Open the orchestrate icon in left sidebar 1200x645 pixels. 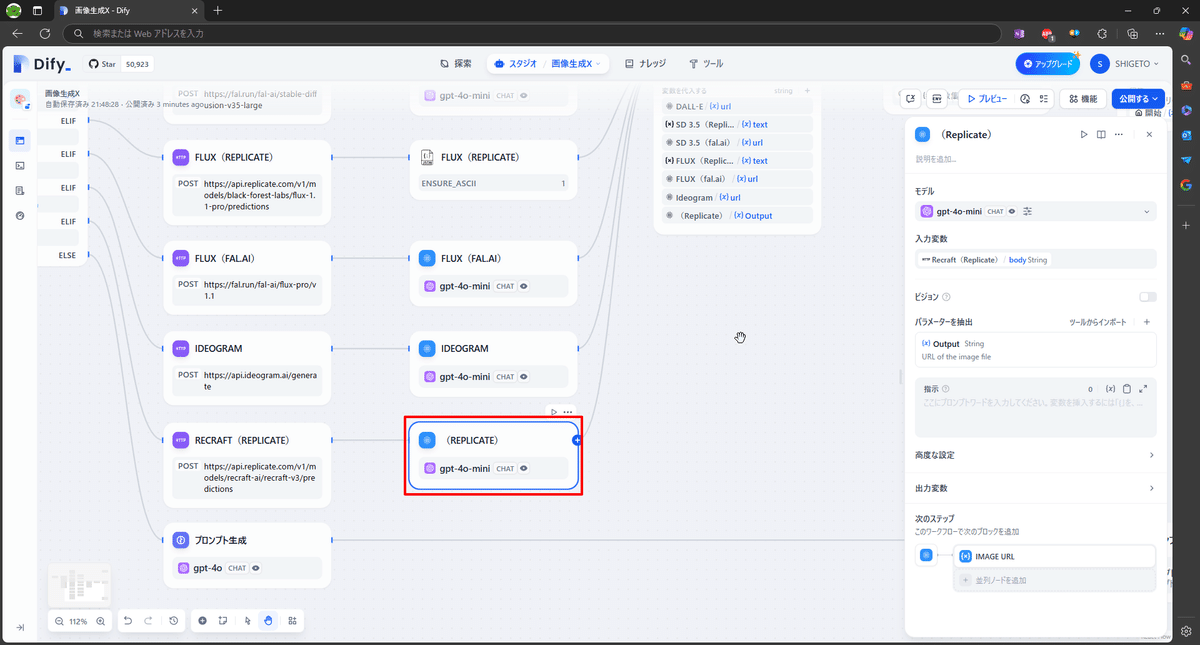coord(20,140)
